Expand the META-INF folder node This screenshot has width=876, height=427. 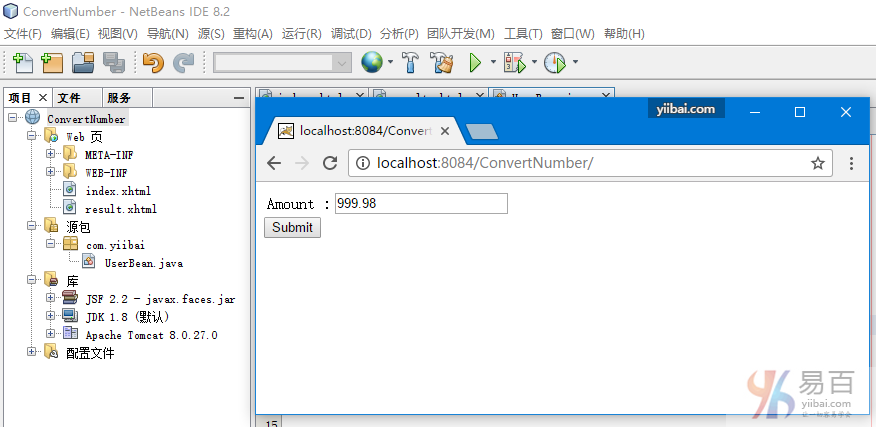pyautogui.click(x=50, y=154)
